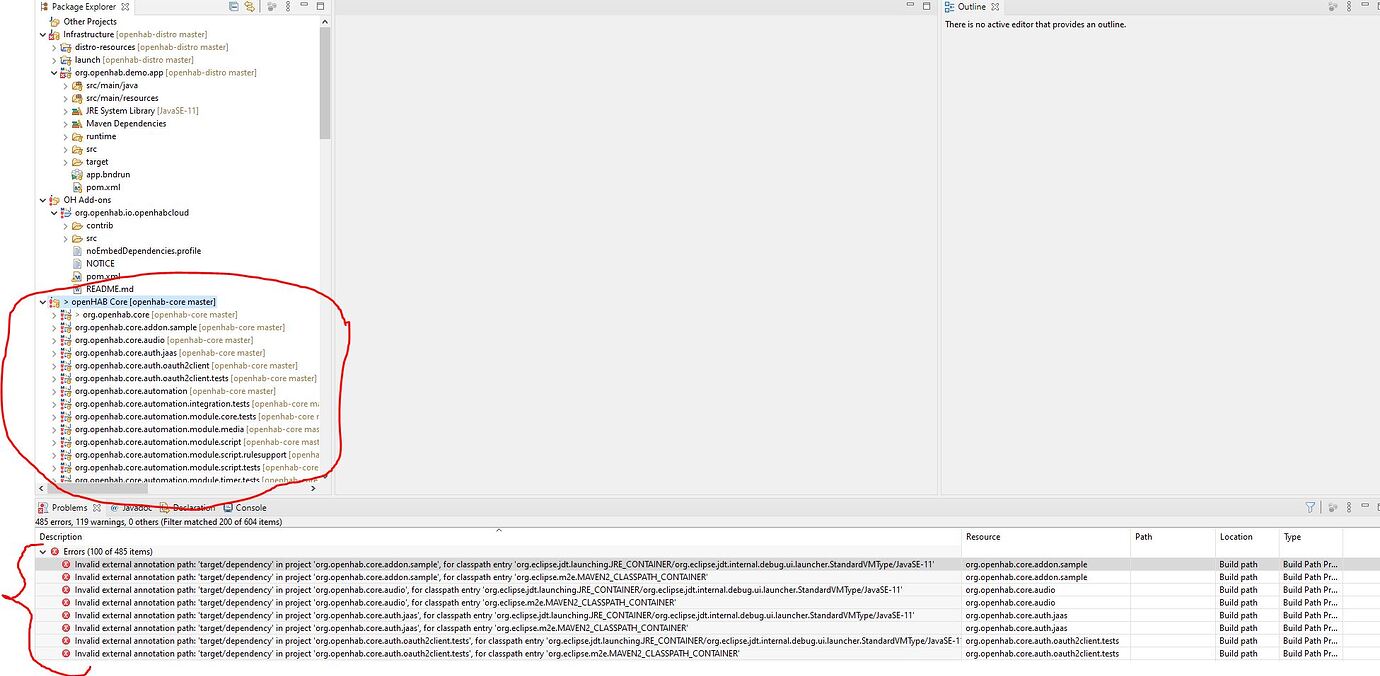1380x676 pixels.
Task: Open the filters icon in Problems view
Action: (x=1310, y=507)
